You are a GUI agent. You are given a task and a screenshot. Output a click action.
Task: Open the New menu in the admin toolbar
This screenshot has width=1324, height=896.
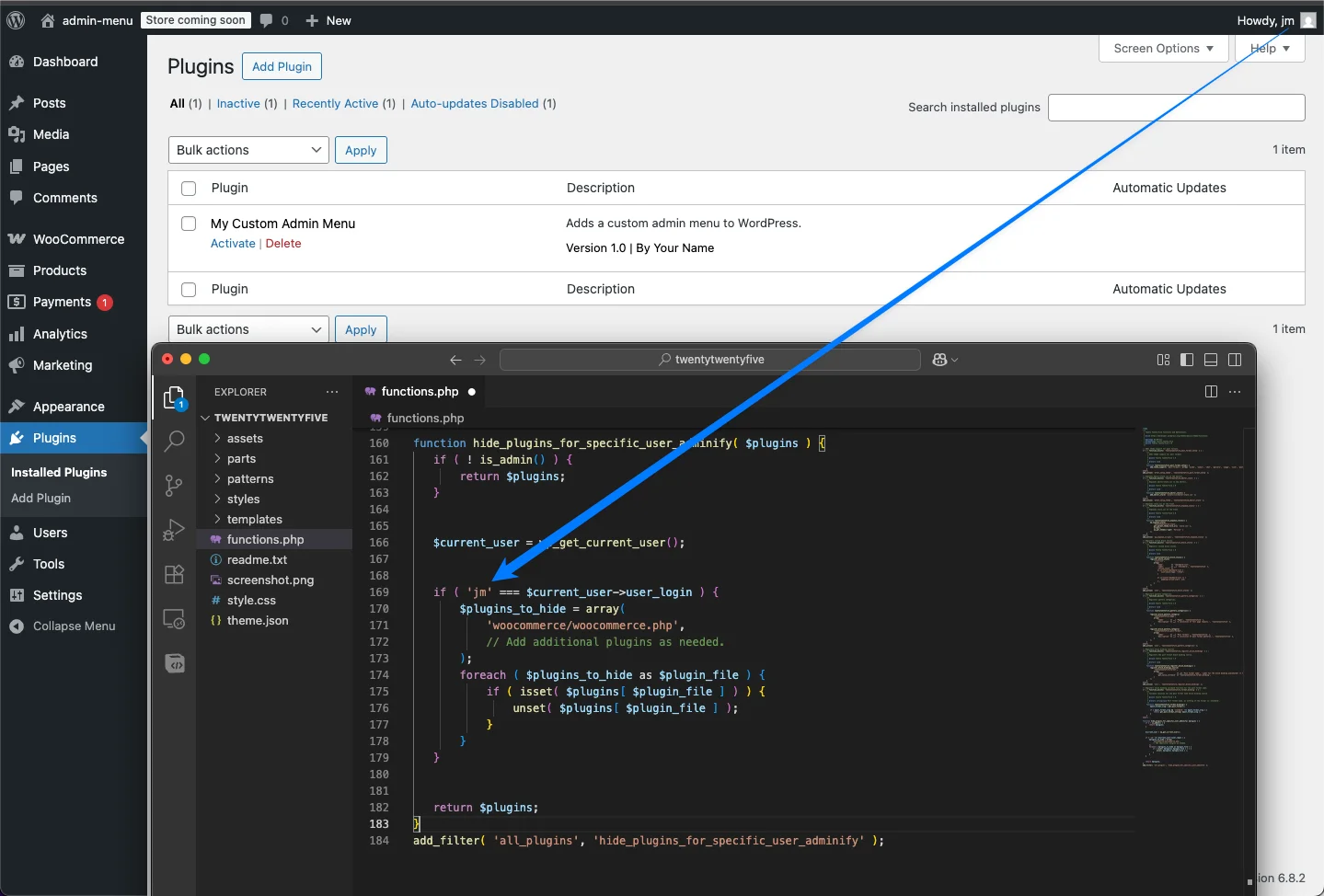tap(328, 20)
